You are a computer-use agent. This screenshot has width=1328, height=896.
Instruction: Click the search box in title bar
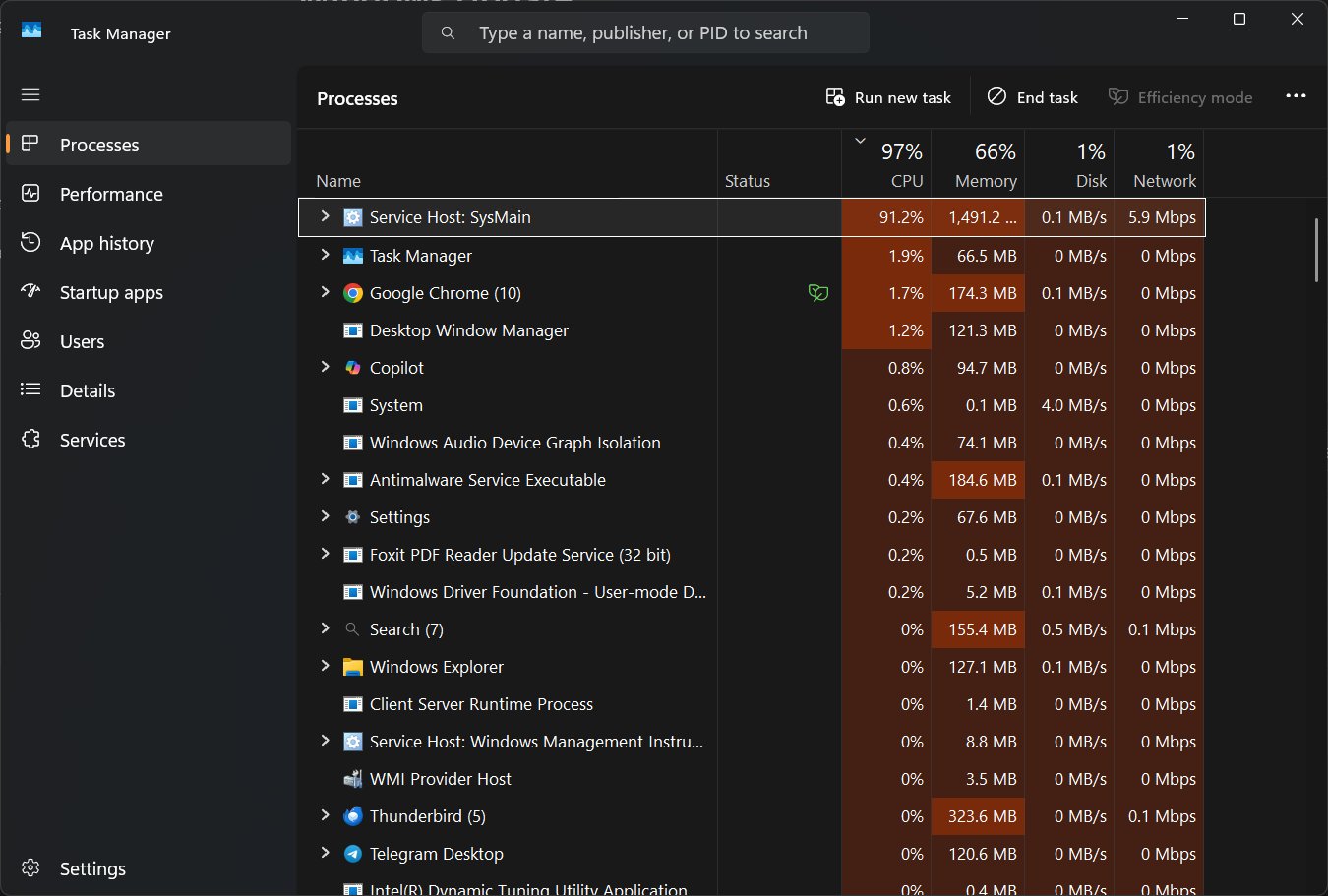click(644, 33)
